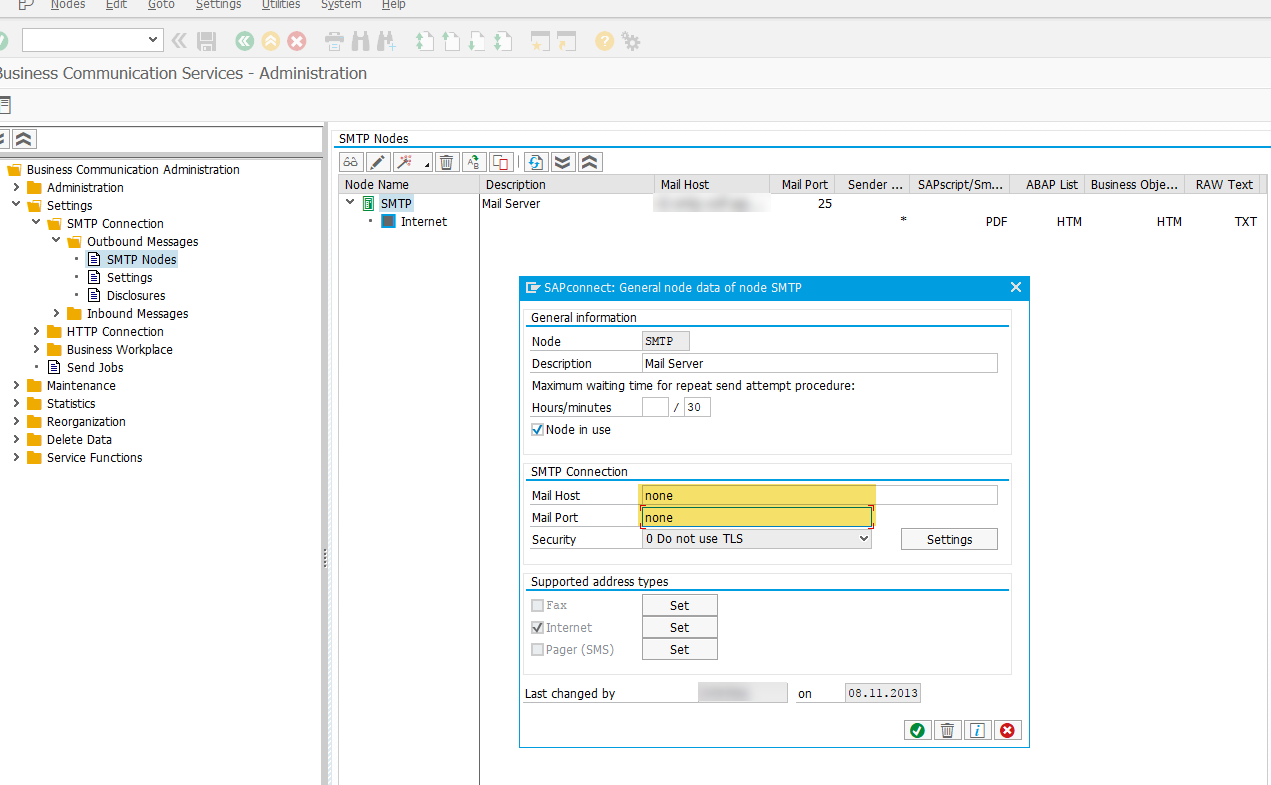Click the Set button for Internet

pyautogui.click(x=679, y=628)
